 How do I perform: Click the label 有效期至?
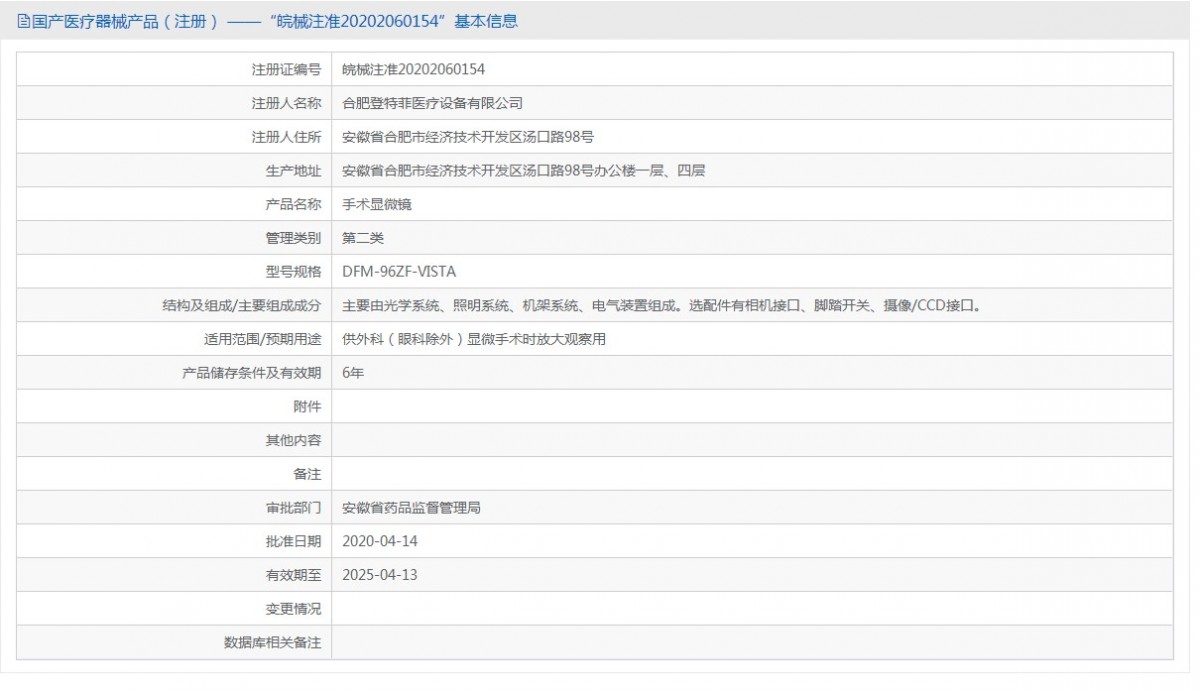pyautogui.click(x=293, y=575)
